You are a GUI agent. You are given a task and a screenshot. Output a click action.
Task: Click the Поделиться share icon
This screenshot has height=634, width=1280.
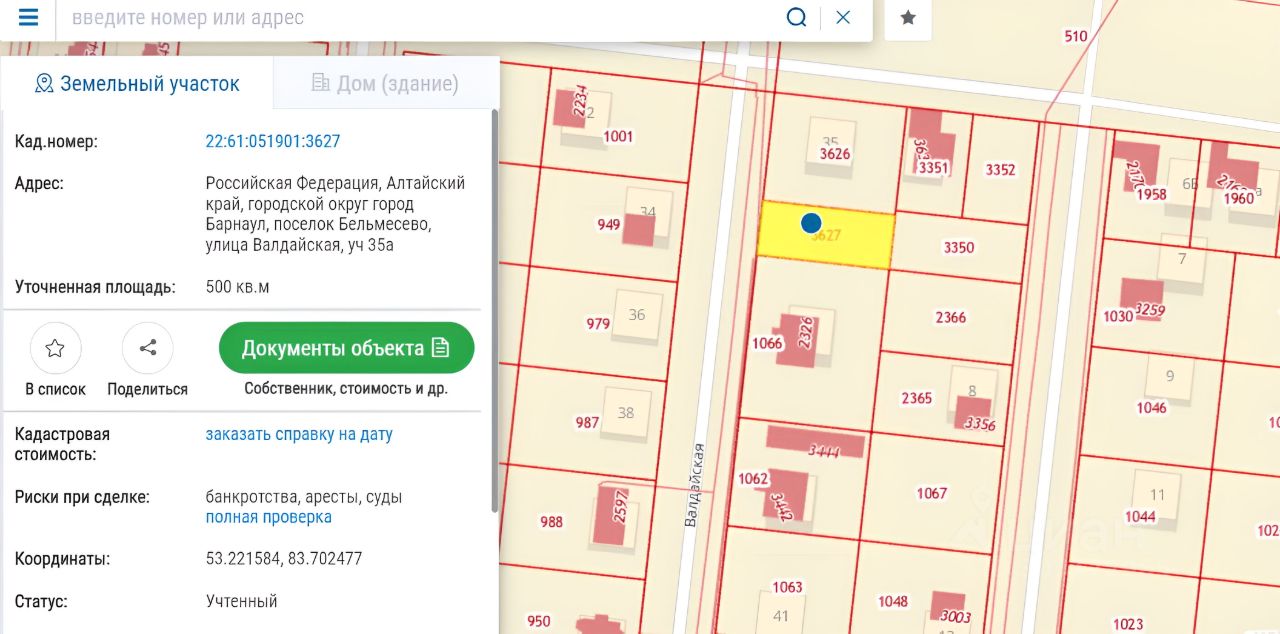(x=148, y=348)
